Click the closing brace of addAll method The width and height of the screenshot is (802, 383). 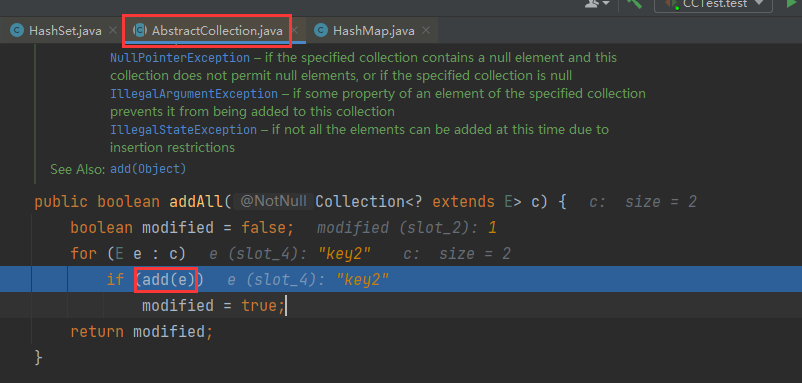(x=38, y=357)
